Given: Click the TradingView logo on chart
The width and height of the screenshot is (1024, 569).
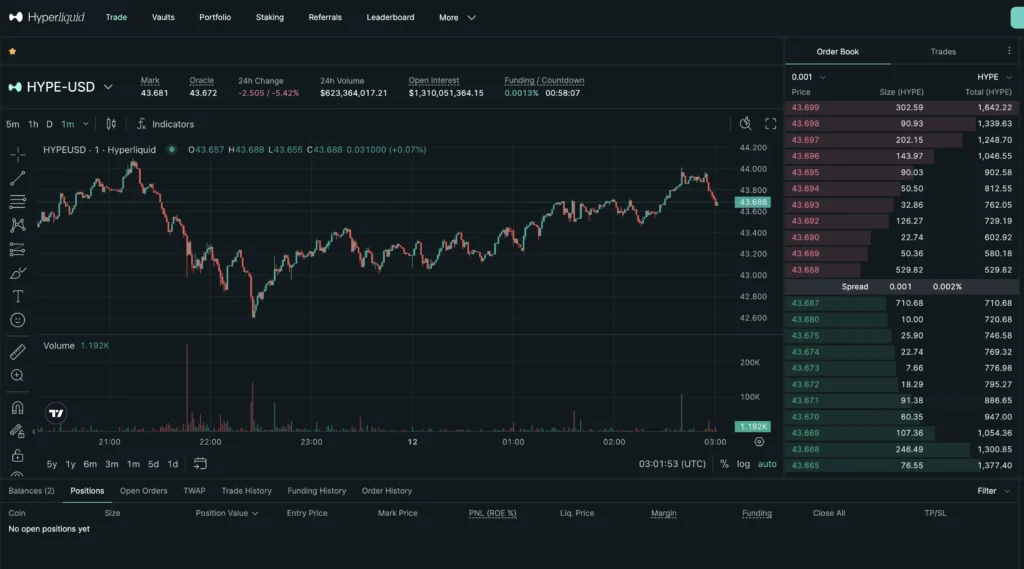Looking at the screenshot, I should point(56,413).
